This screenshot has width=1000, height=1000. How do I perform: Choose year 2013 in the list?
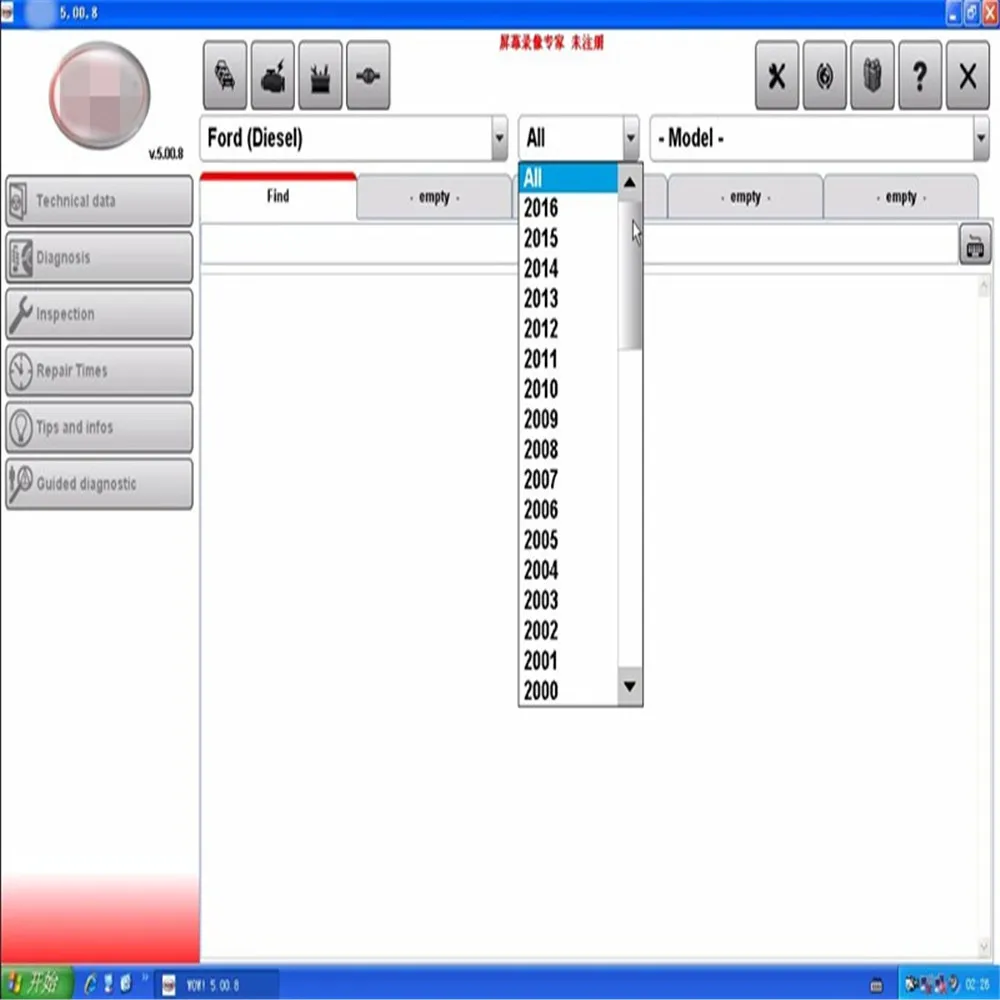[568, 298]
